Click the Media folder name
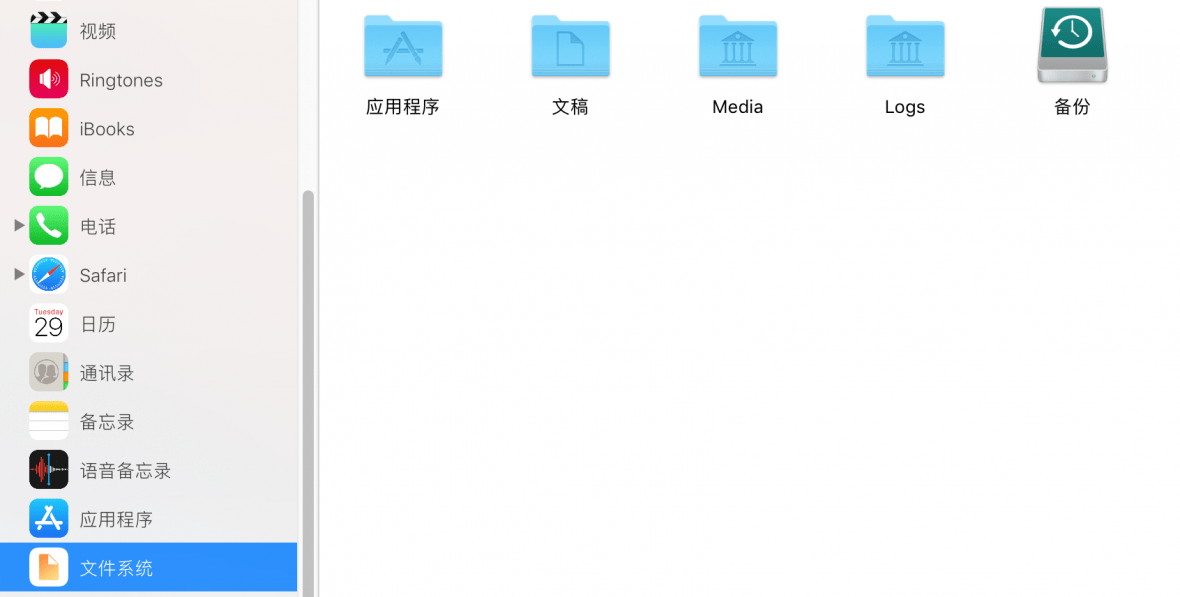Image resolution: width=1180 pixels, height=597 pixels. (x=738, y=107)
